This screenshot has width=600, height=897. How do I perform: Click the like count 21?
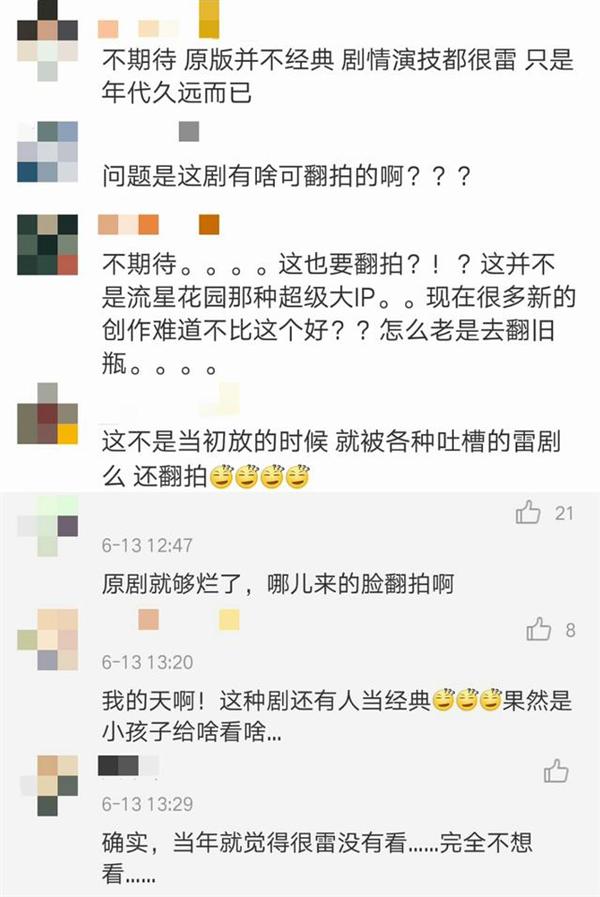pos(564,513)
